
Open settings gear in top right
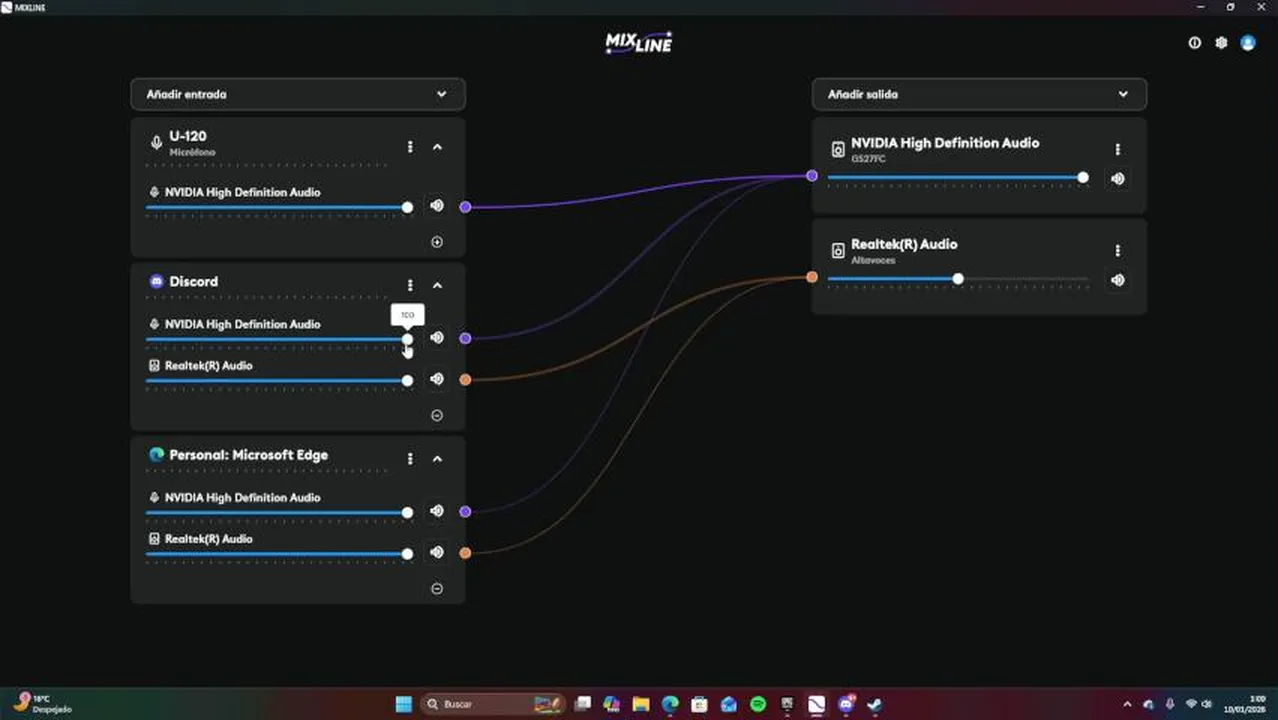[x=1221, y=43]
